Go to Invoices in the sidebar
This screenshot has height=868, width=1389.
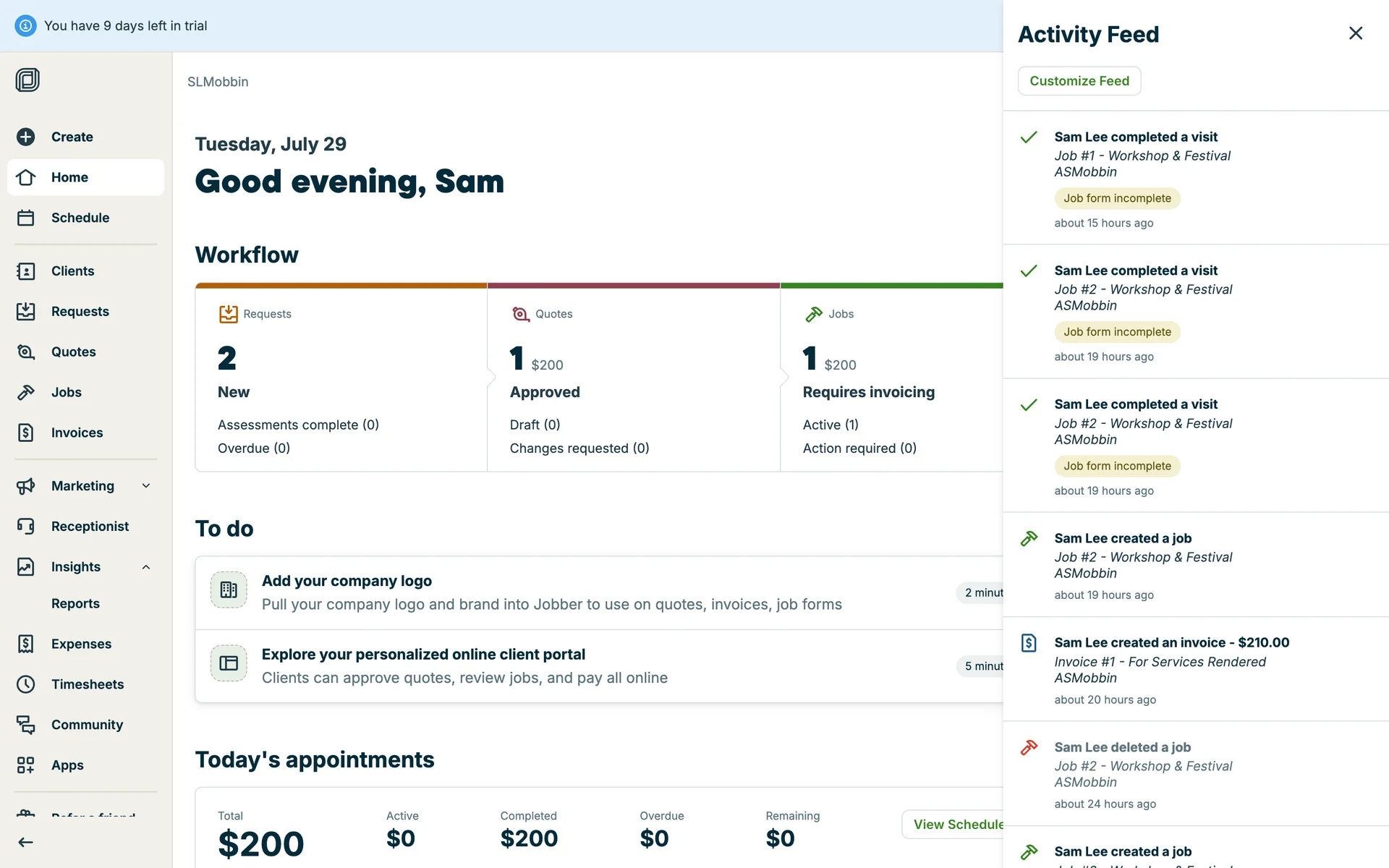tap(77, 433)
